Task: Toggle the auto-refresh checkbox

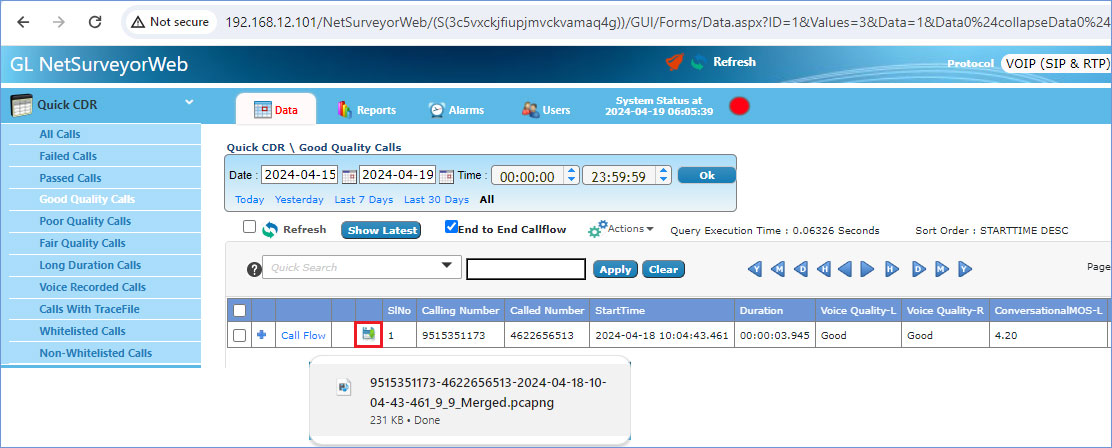Action: point(249,227)
